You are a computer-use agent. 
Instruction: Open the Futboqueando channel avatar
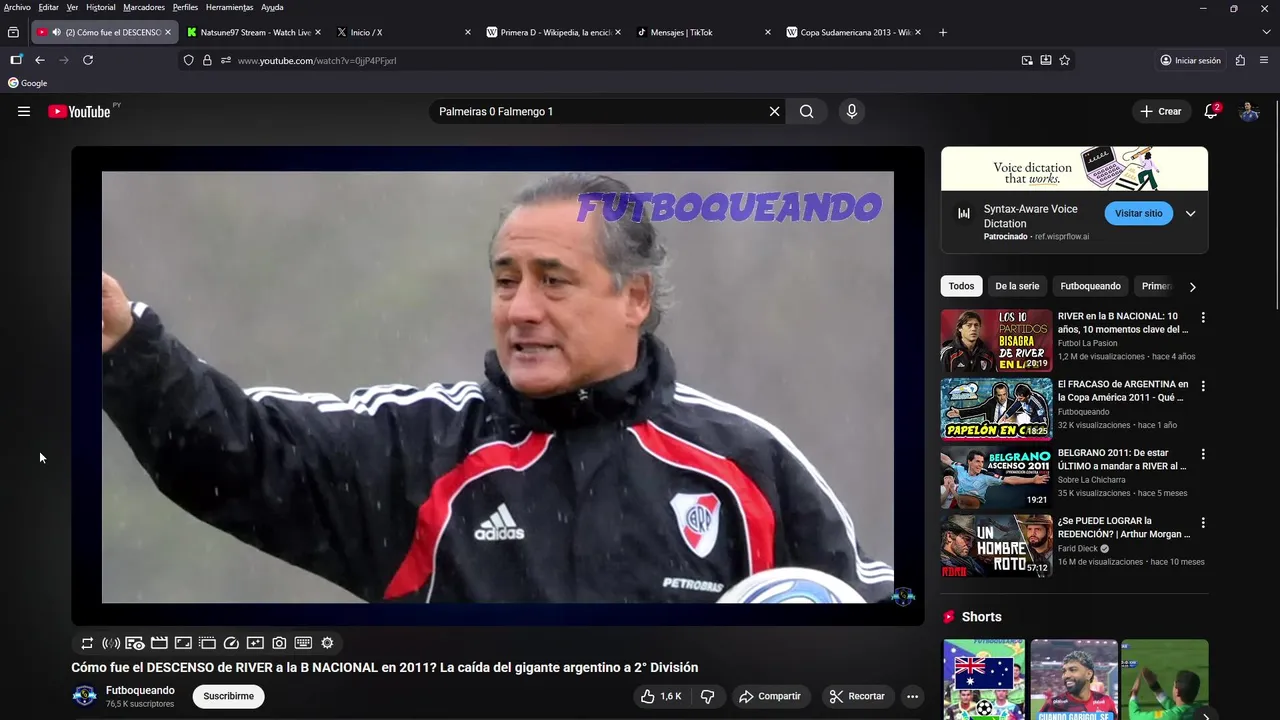point(85,696)
